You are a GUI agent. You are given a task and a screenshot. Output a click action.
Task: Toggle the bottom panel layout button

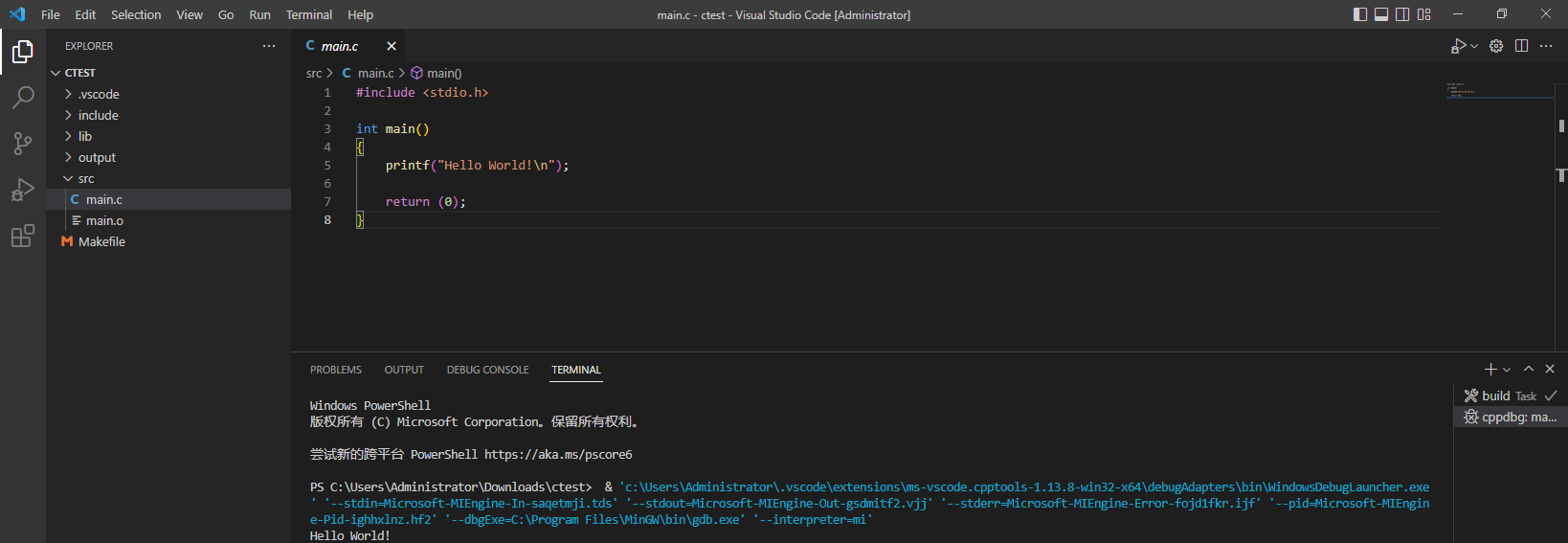1381,14
